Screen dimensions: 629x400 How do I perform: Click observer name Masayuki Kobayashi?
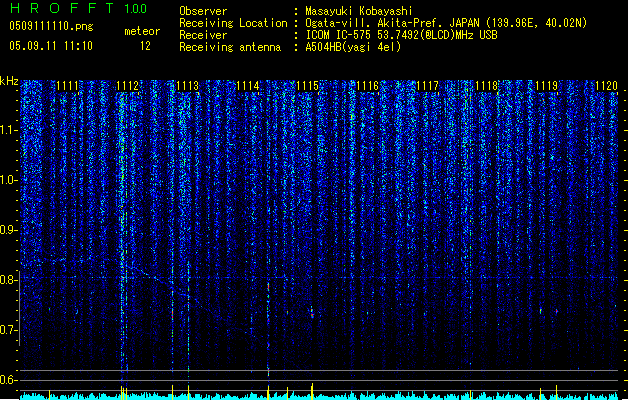point(359,11)
